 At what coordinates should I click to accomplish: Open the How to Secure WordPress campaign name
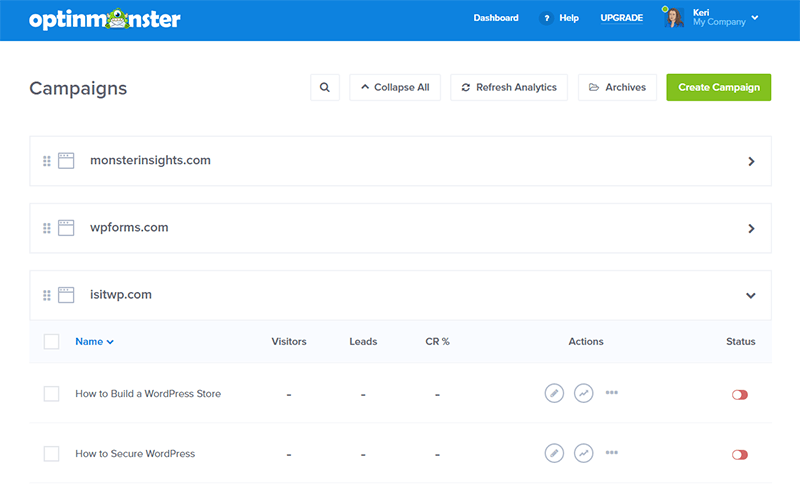135,453
